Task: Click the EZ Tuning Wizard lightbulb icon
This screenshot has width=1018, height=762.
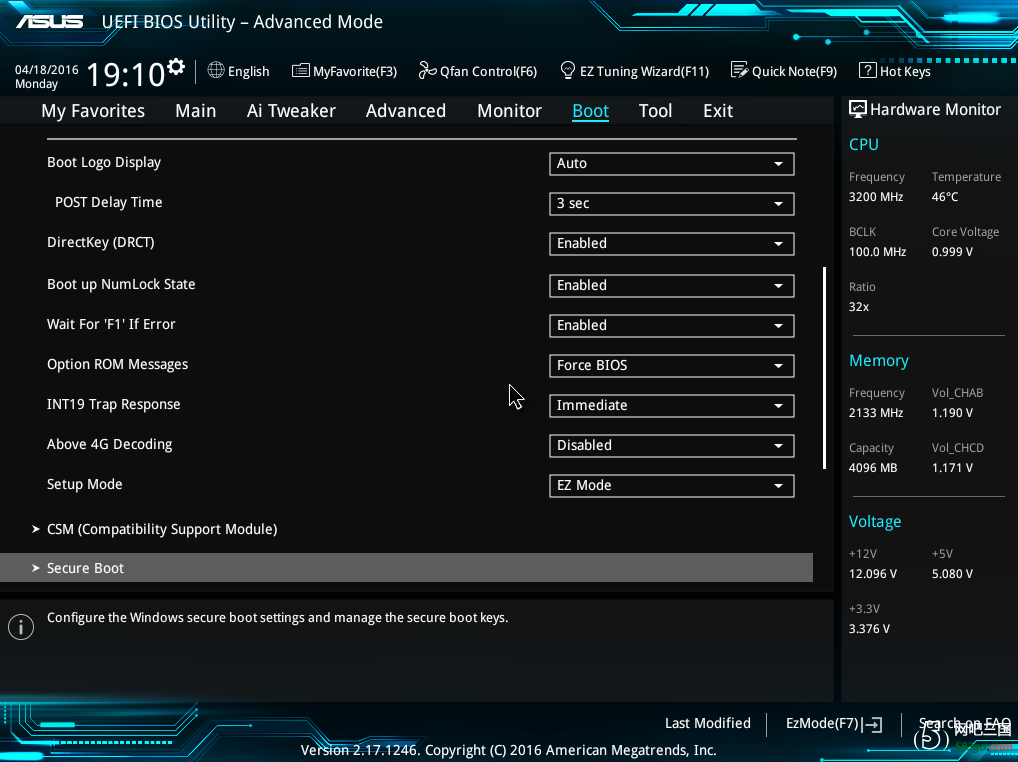Action: tap(567, 70)
